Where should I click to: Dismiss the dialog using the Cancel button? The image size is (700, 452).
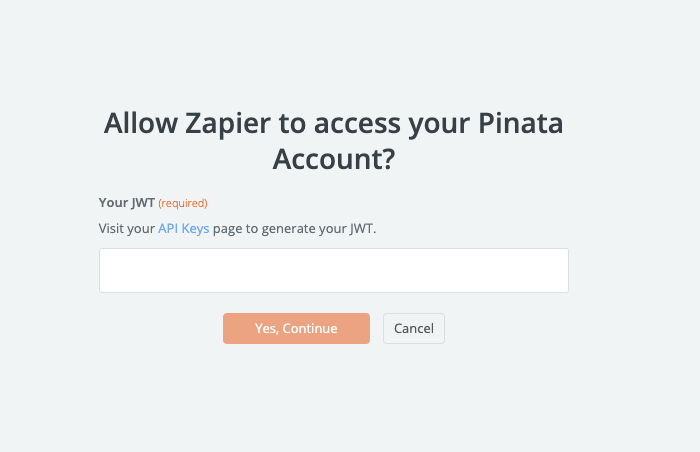click(413, 329)
